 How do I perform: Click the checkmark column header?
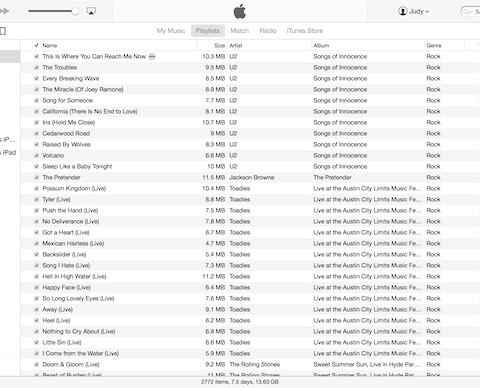point(37,45)
